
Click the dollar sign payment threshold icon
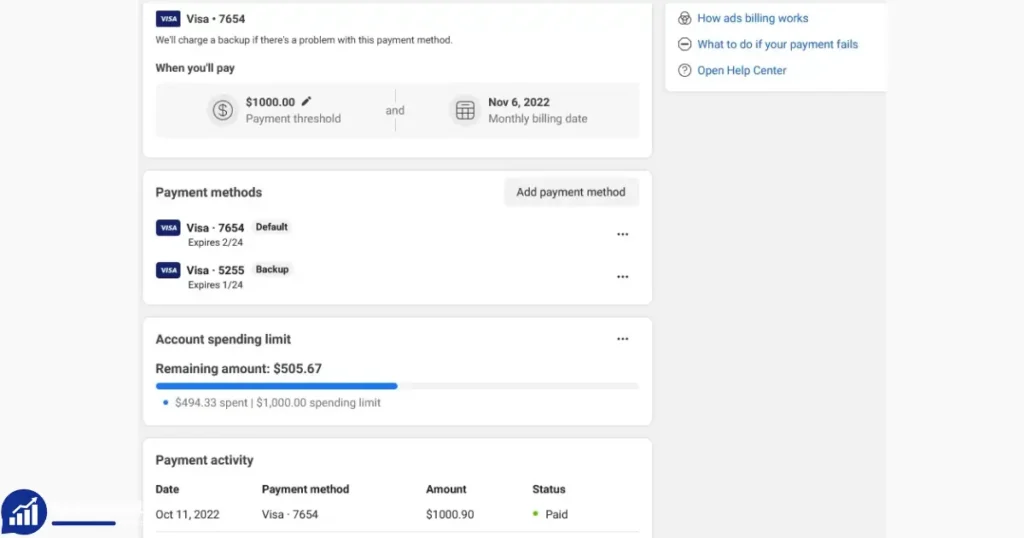223,110
